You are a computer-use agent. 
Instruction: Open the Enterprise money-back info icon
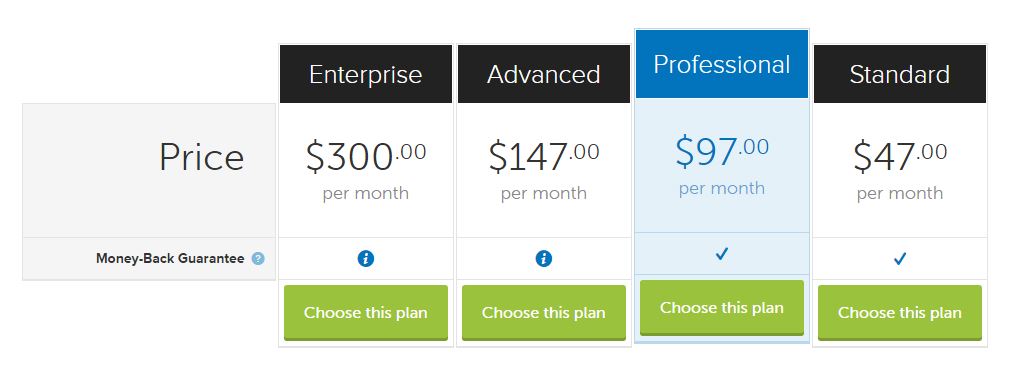click(366, 259)
